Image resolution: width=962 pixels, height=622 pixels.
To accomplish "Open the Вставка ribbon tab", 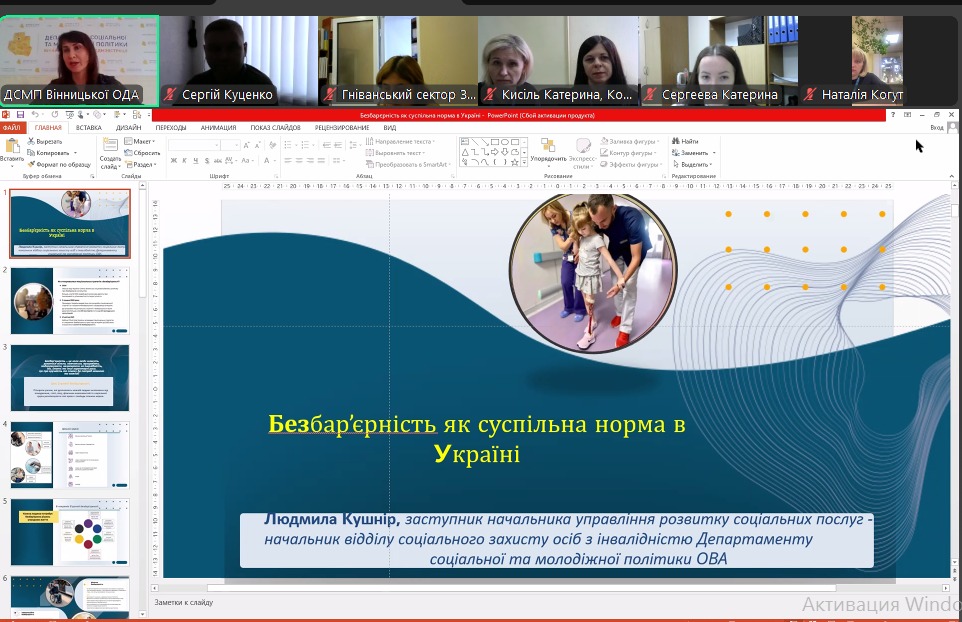I will pyautogui.click(x=88, y=128).
